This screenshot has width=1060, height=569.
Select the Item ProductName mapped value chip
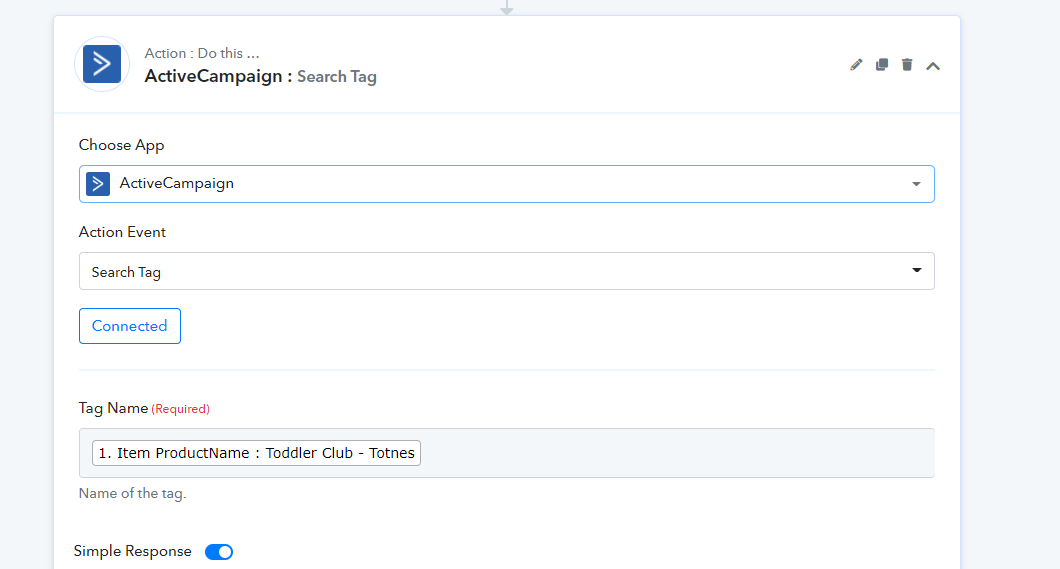pyautogui.click(x=256, y=453)
